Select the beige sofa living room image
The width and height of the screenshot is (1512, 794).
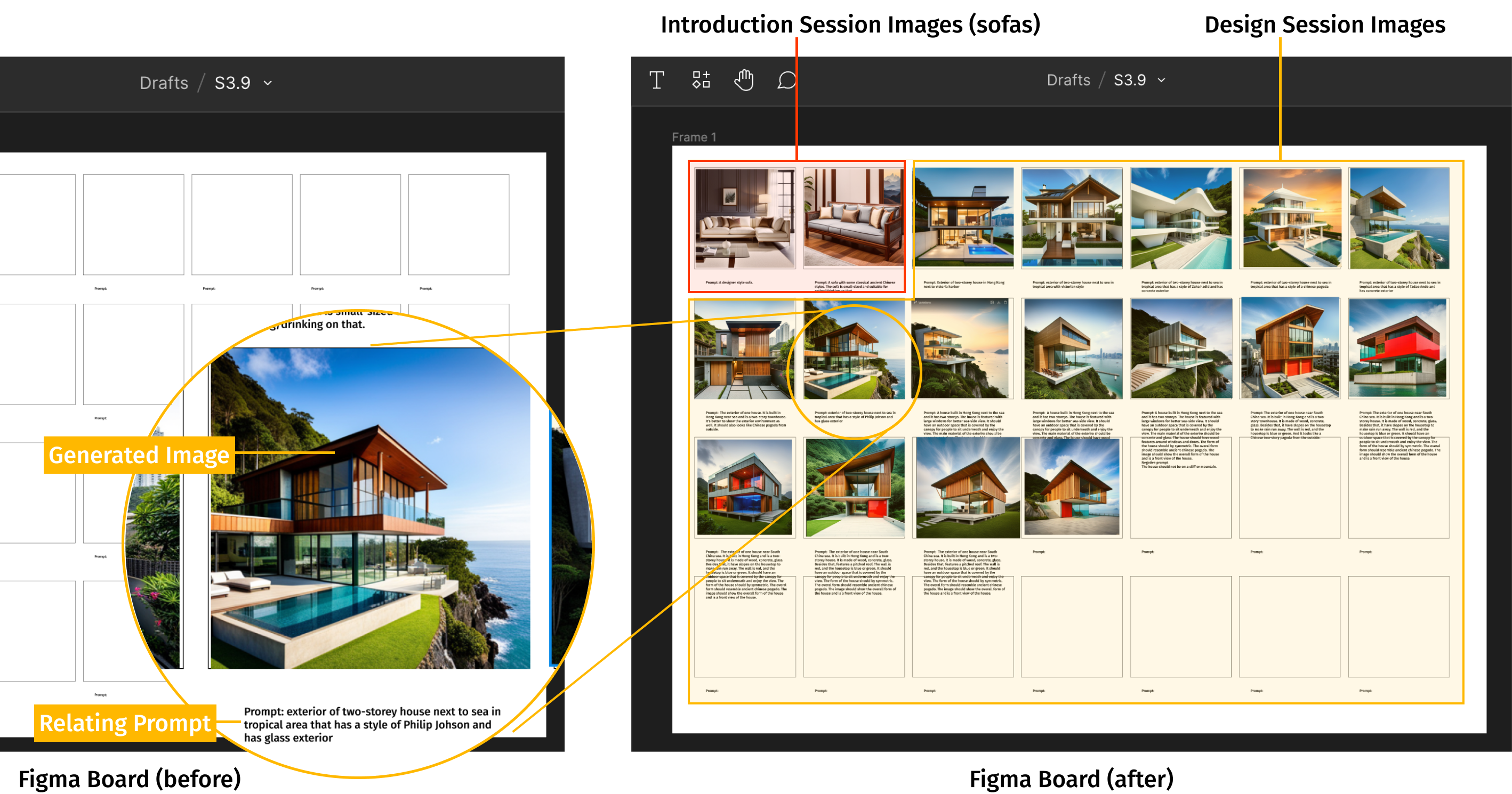(744, 218)
